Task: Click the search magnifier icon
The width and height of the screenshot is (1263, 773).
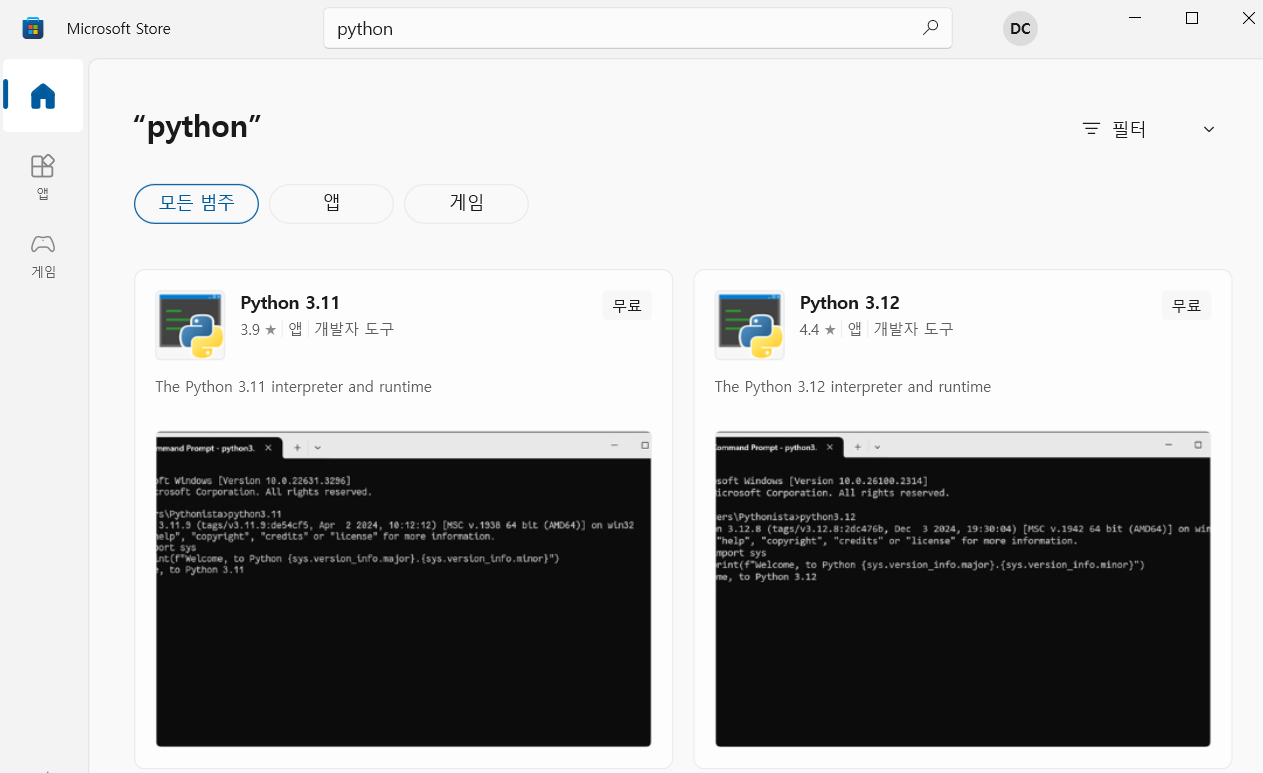Action: [930, 28]
